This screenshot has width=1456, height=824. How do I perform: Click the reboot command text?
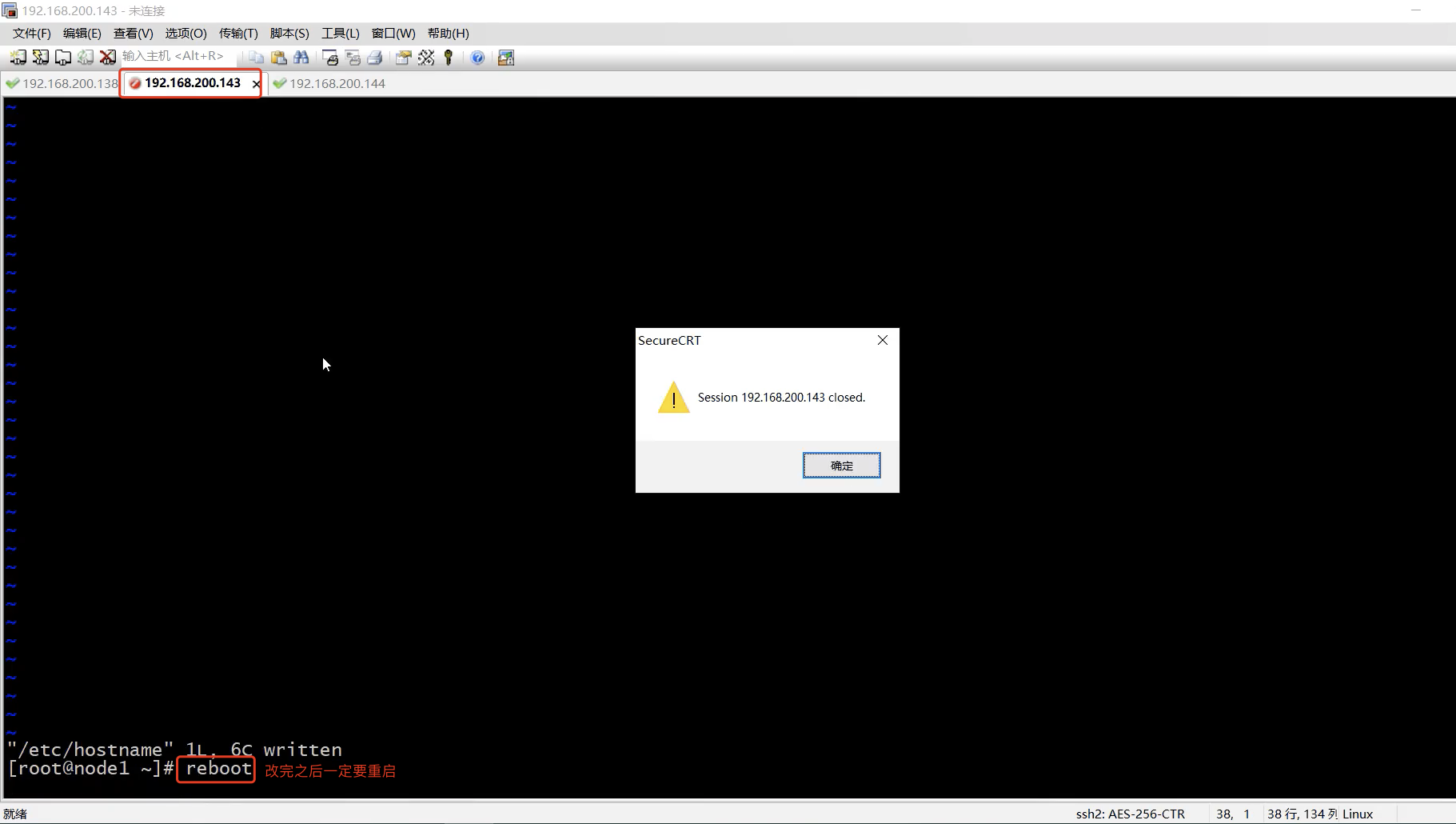point(219,769)
